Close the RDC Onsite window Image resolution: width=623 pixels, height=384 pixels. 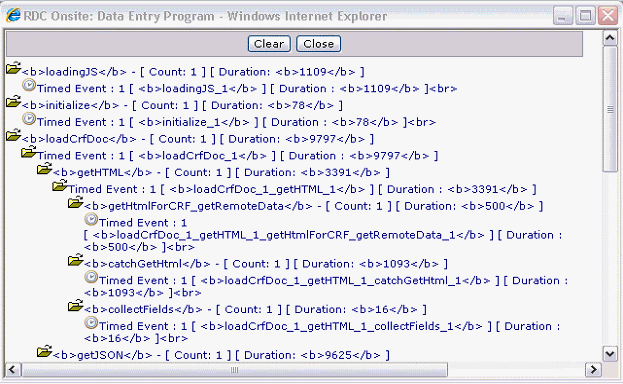608,16
